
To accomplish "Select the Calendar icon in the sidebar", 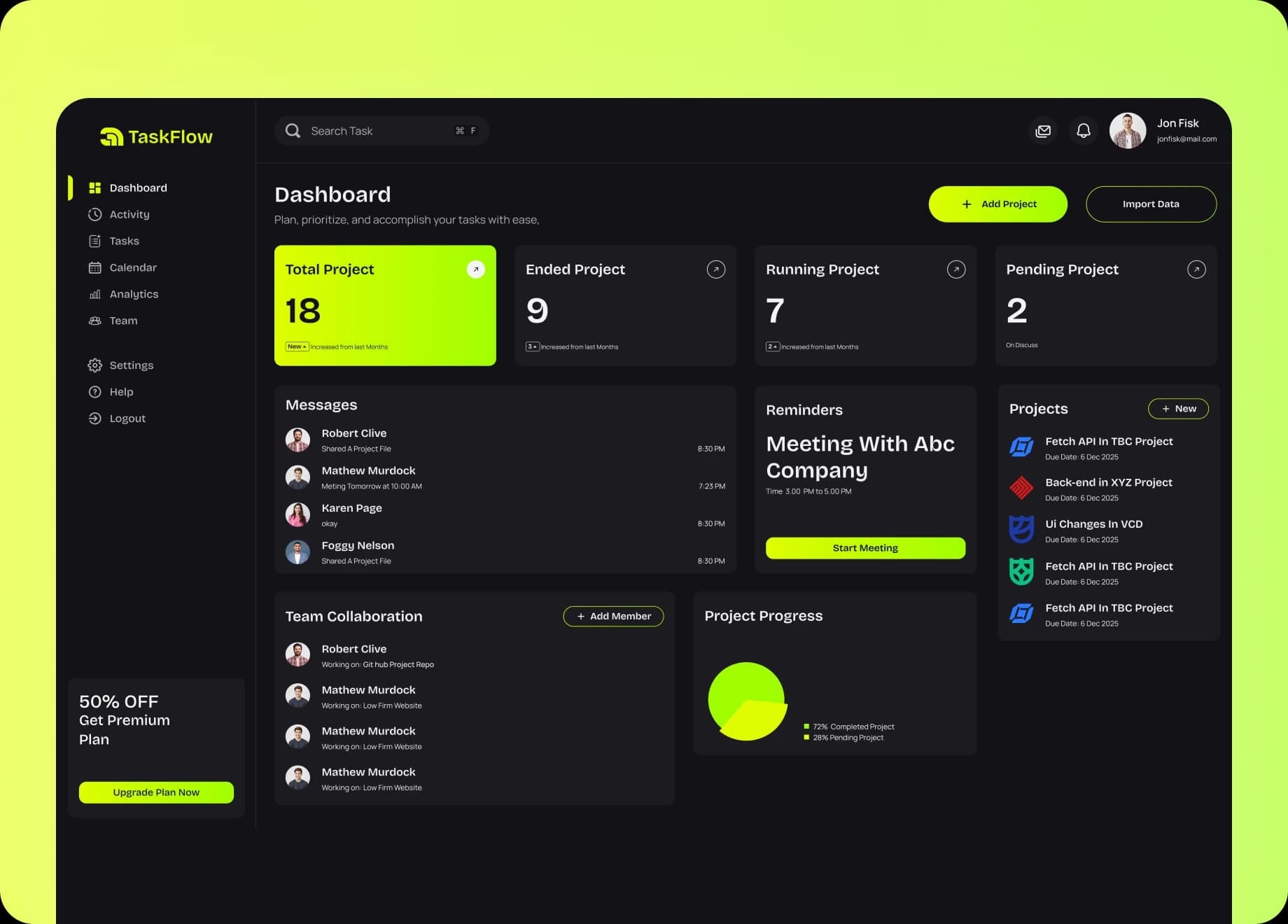I will coord(95,267).
